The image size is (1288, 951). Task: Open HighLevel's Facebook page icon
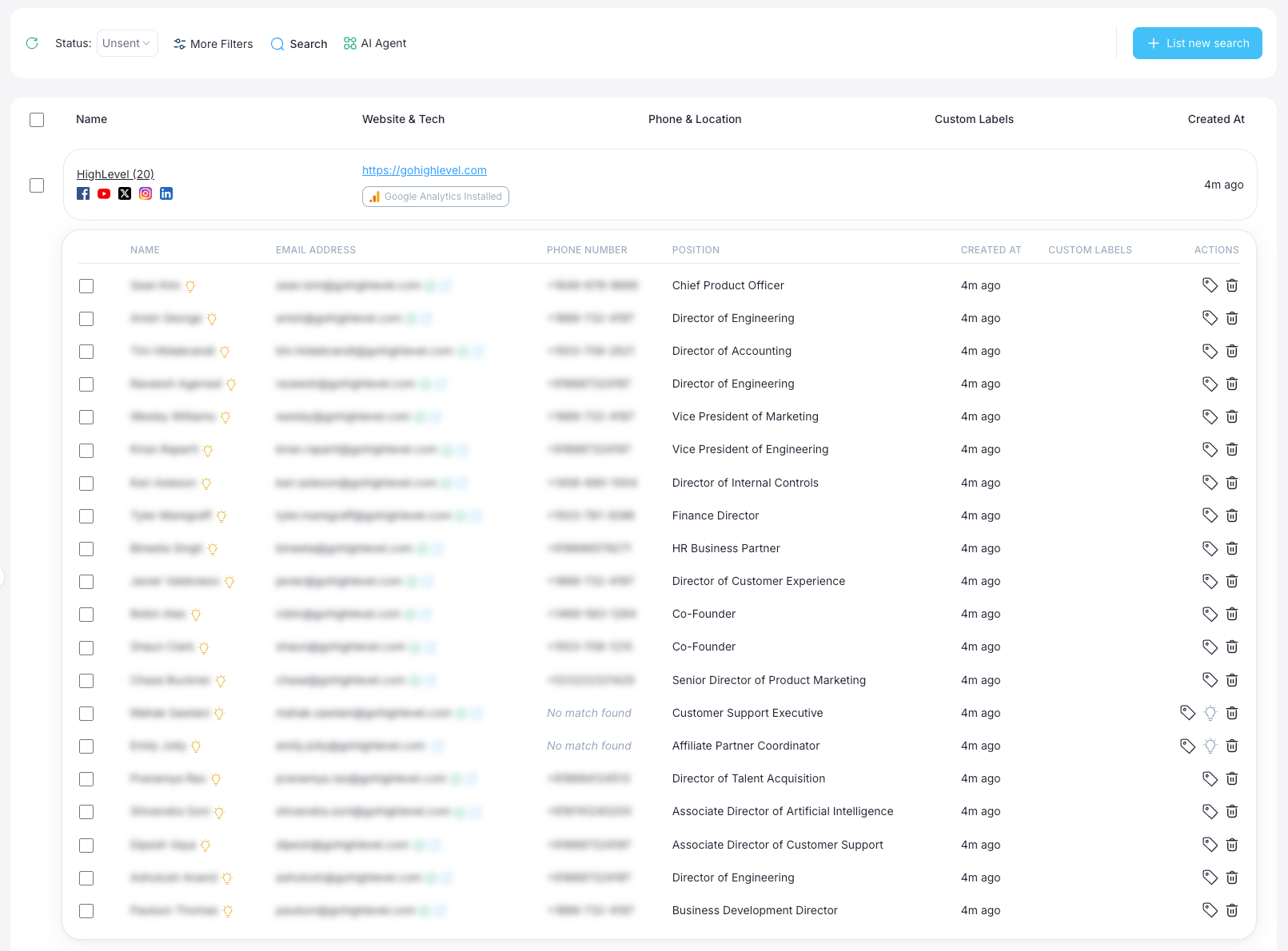click(83, 193)
